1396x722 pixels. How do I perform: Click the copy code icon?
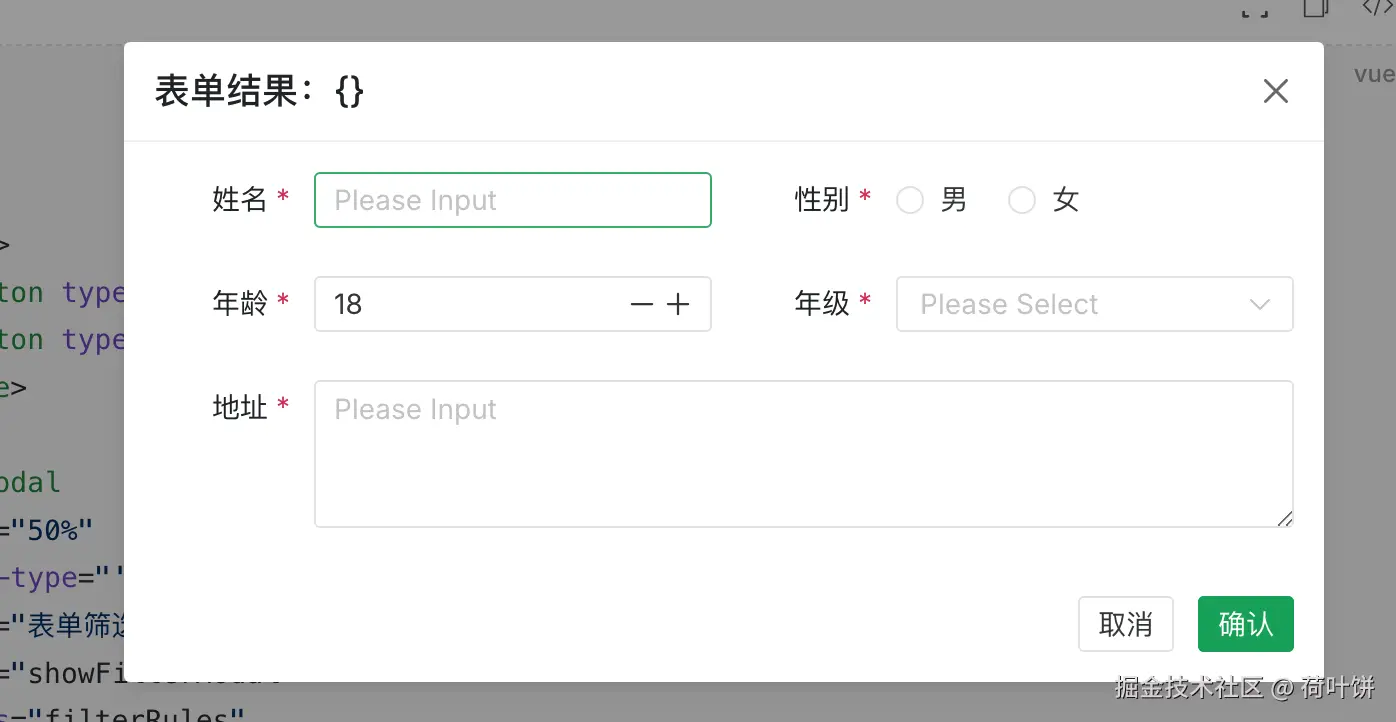click(x=1316, y=8)
